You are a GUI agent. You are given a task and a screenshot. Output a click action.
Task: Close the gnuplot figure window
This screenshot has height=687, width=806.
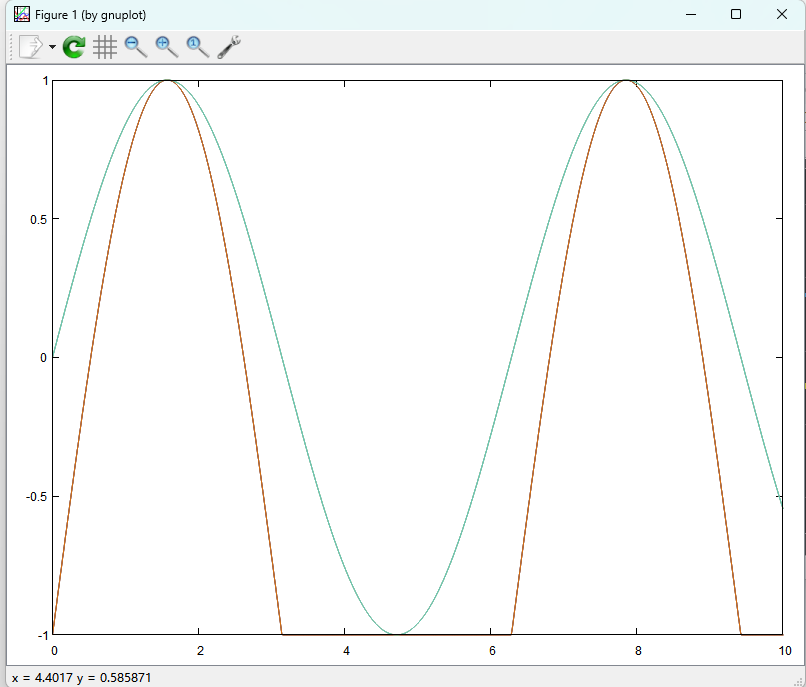(x=782, y=15)
